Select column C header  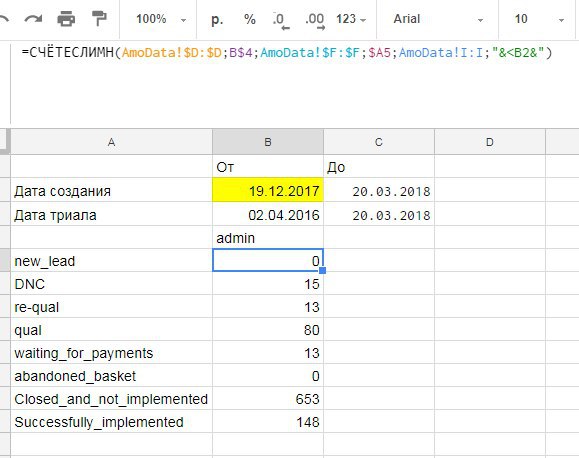coord(379,142)
